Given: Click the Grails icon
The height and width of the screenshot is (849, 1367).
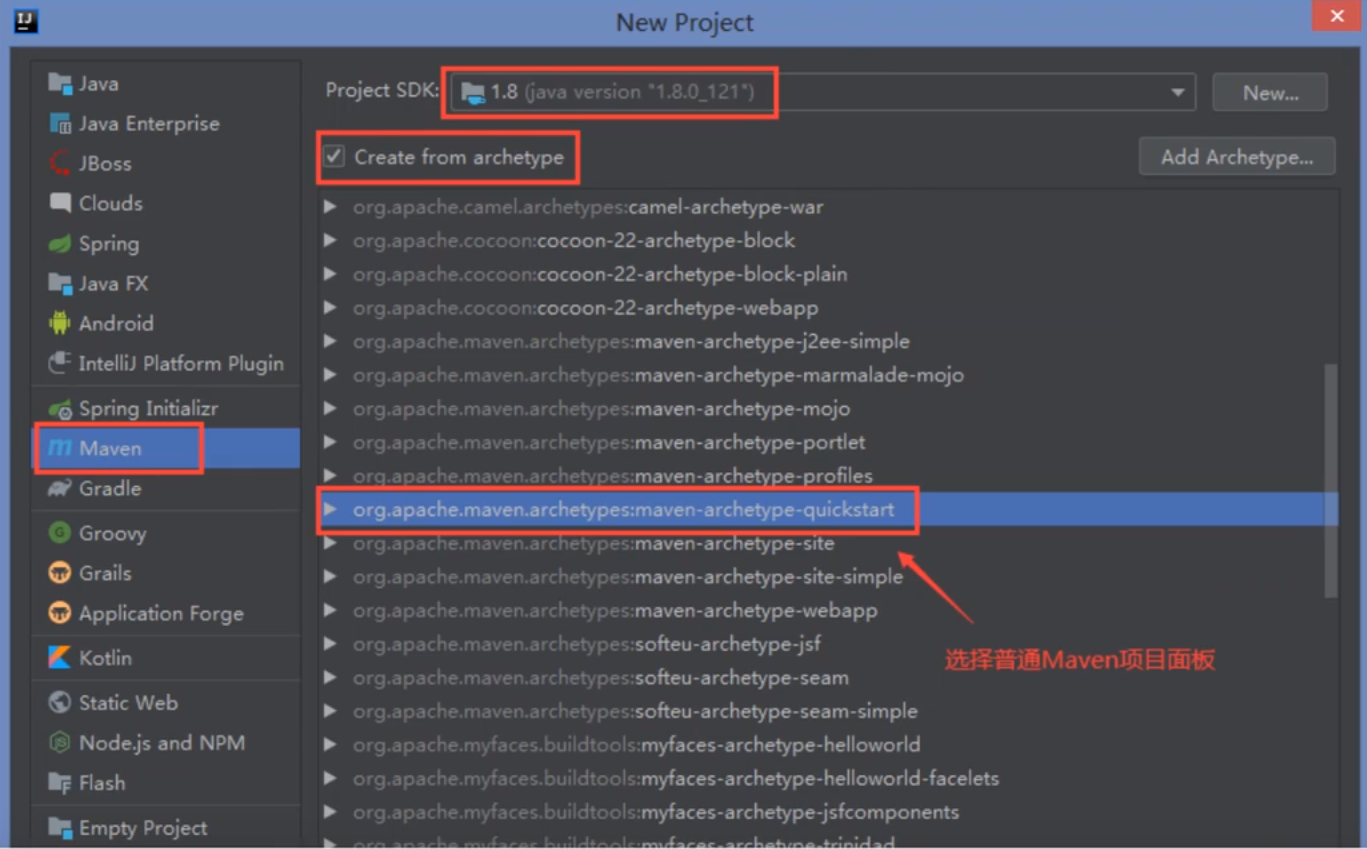Looking at the screenshot, I should tap(60, 573).
